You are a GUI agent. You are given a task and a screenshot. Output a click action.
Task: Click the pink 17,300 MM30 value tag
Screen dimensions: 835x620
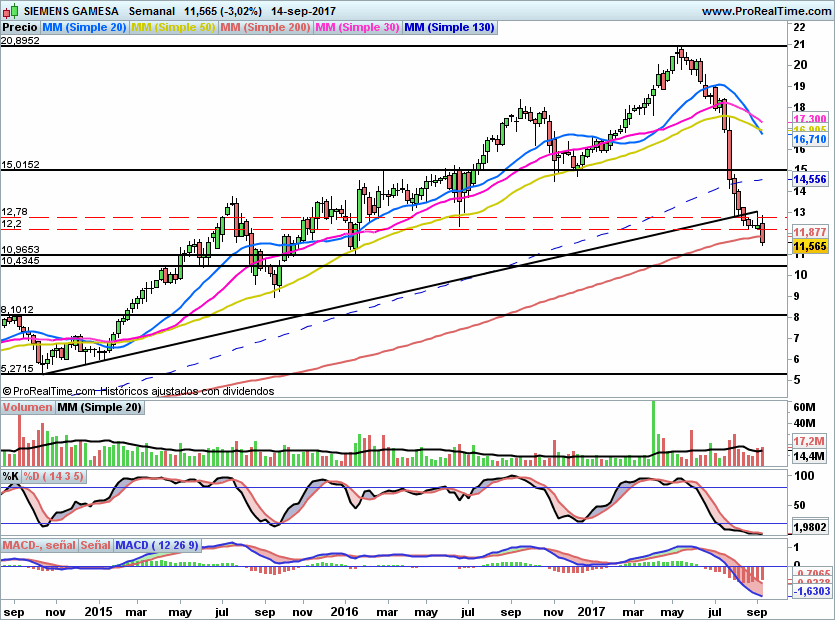tap(810, 119)
